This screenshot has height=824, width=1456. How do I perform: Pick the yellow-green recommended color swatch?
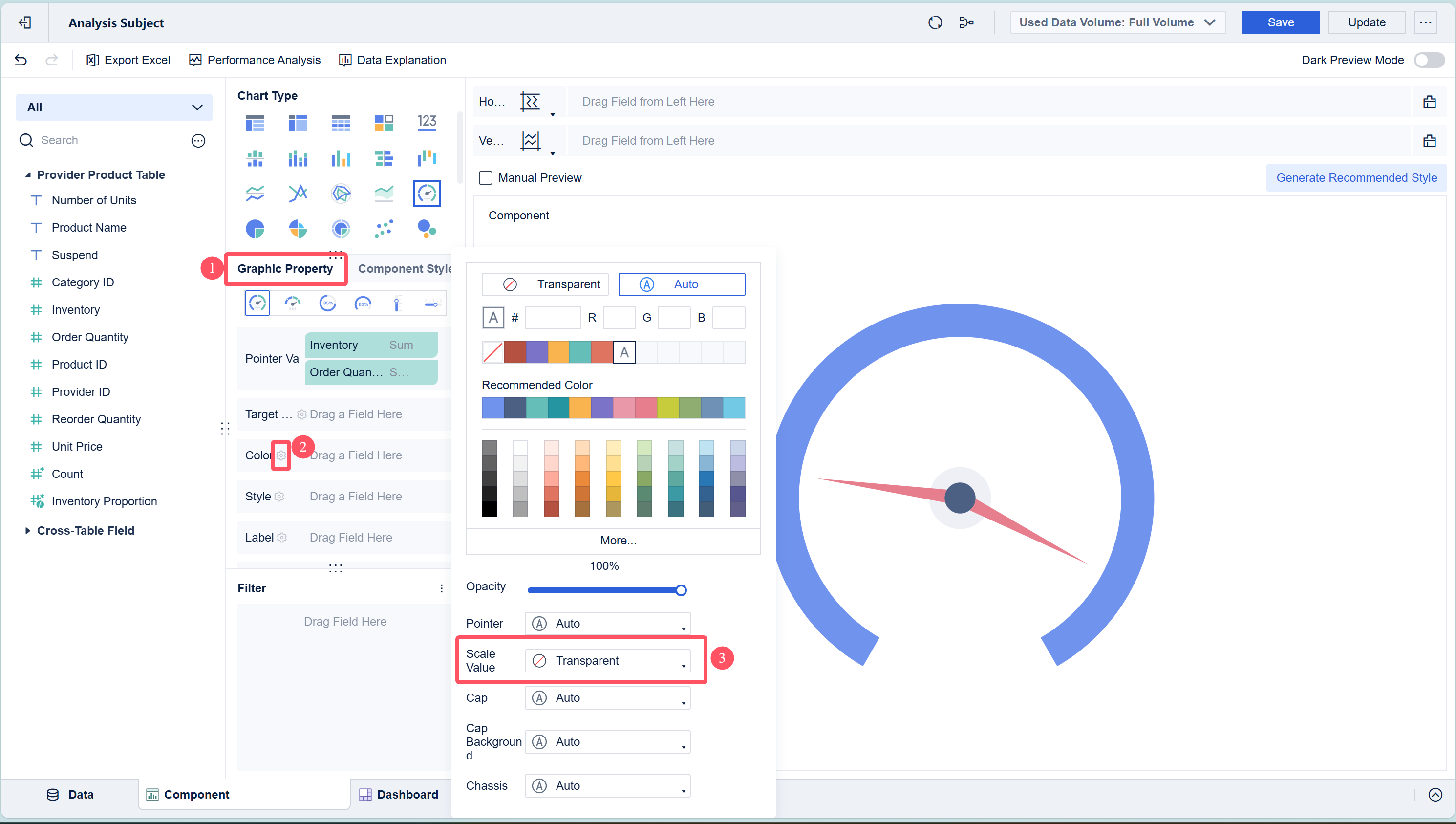point(668,408)
